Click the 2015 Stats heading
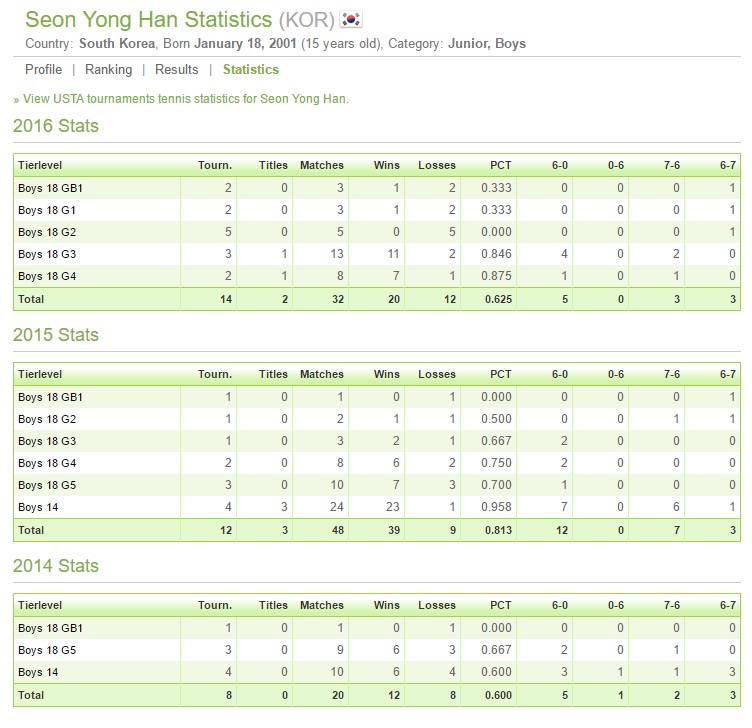The width and height of the screenshot is (752, 728). coord(56,335)
